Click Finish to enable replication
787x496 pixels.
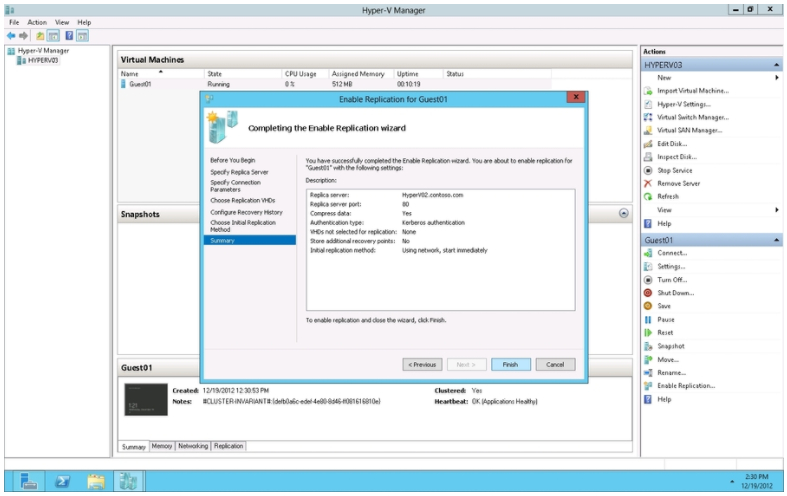[510, 365]
